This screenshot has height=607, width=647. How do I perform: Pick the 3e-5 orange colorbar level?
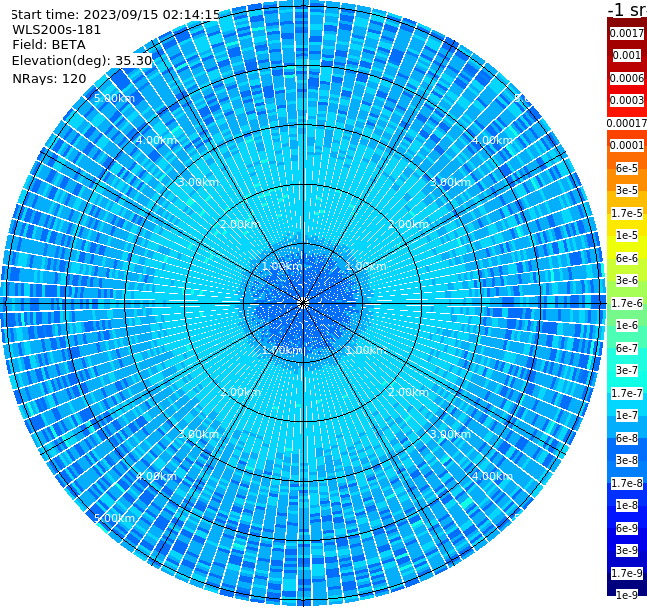pos(627,191)
